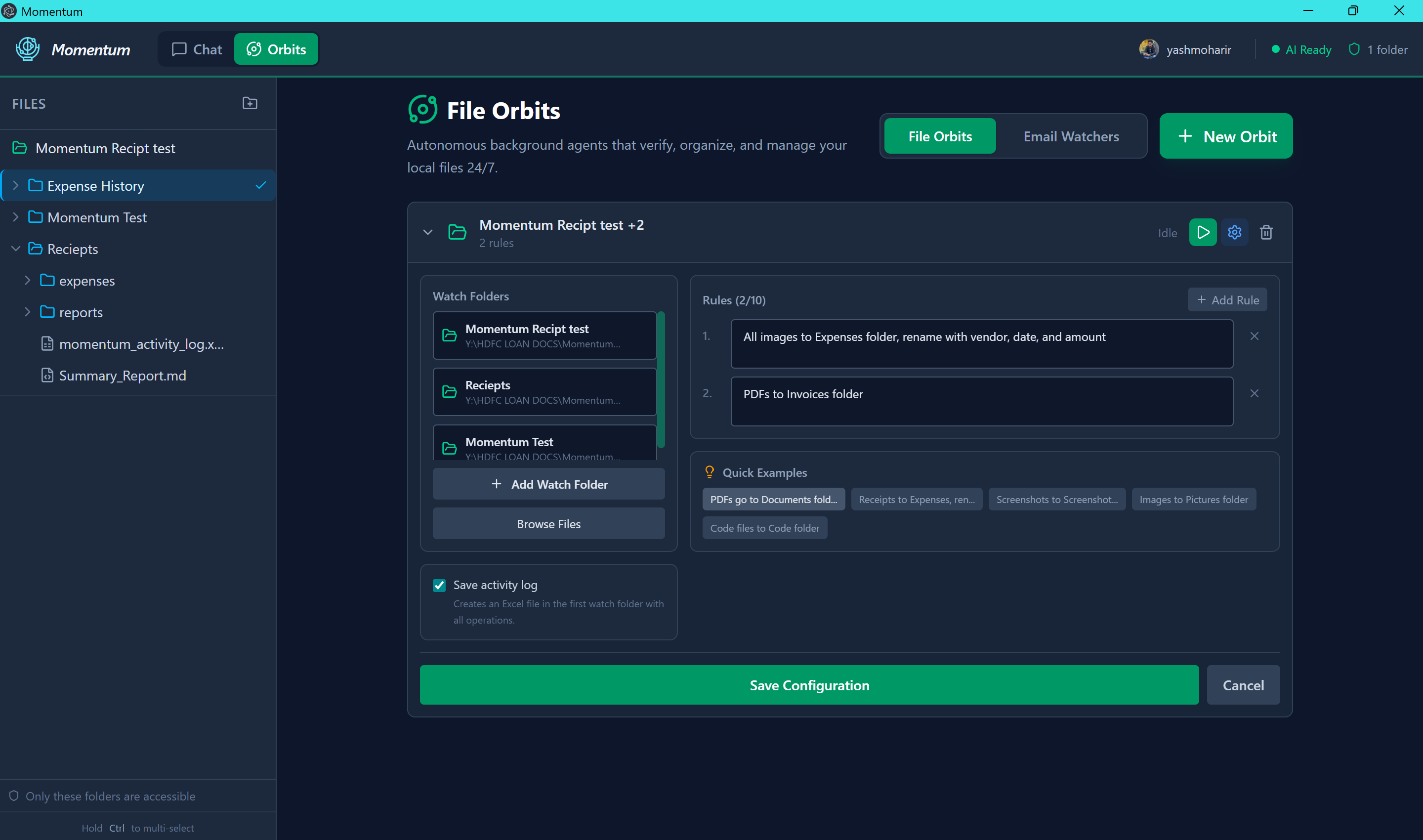Click the Watch Folders list scrollbar
Viewport: 1423px width, 840px height.
tap(661, 379)
